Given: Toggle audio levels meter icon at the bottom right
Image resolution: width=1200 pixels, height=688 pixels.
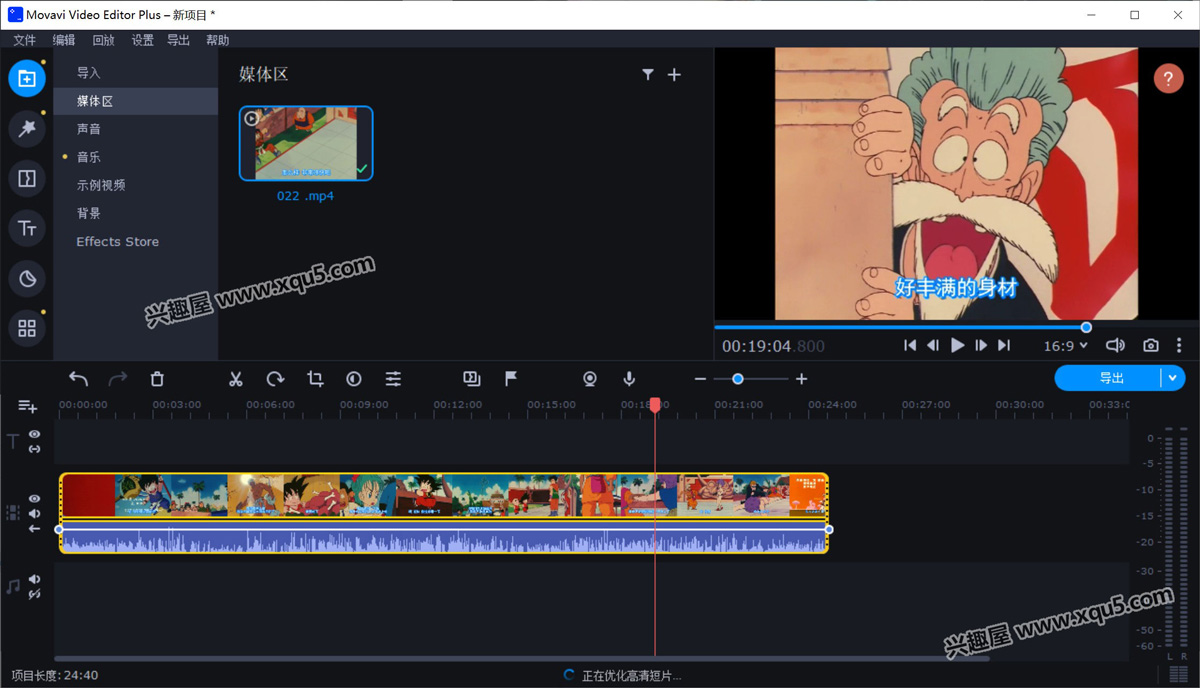Looking at the screenshot, I should (x=1178, y=674).
